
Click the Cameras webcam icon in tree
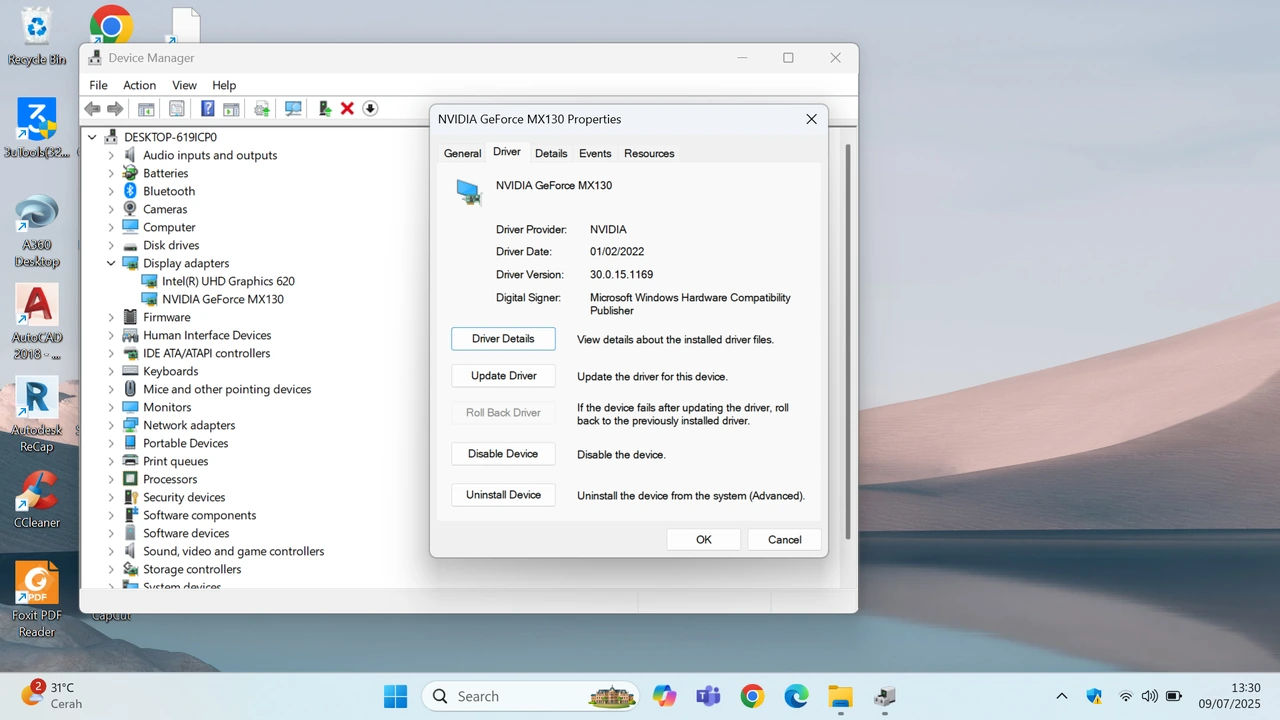pyautogui.click(x=130, y=209)
